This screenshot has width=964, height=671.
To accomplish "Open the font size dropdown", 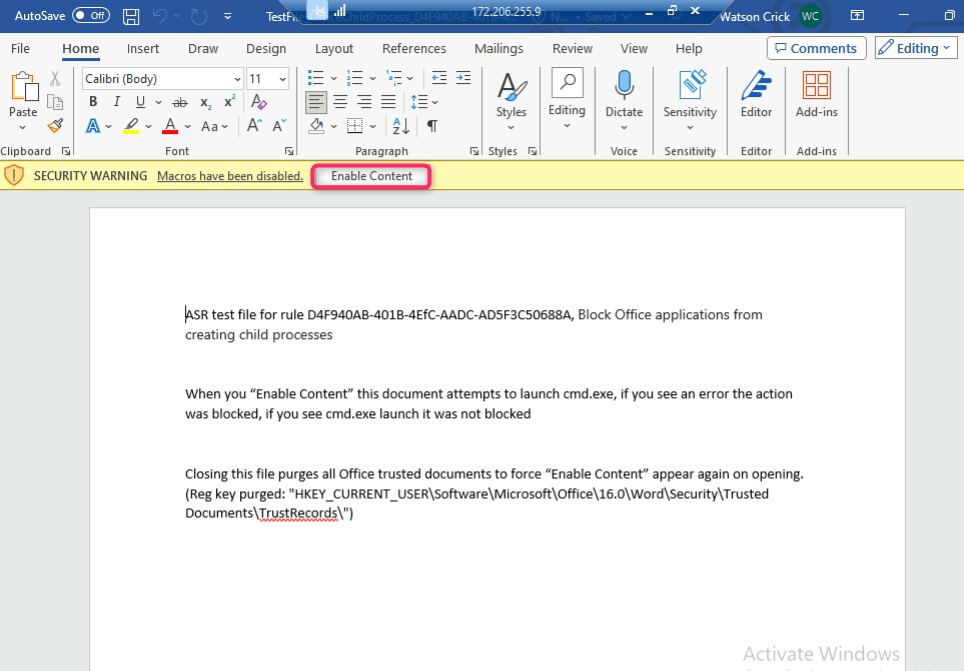I will (283, 79).
